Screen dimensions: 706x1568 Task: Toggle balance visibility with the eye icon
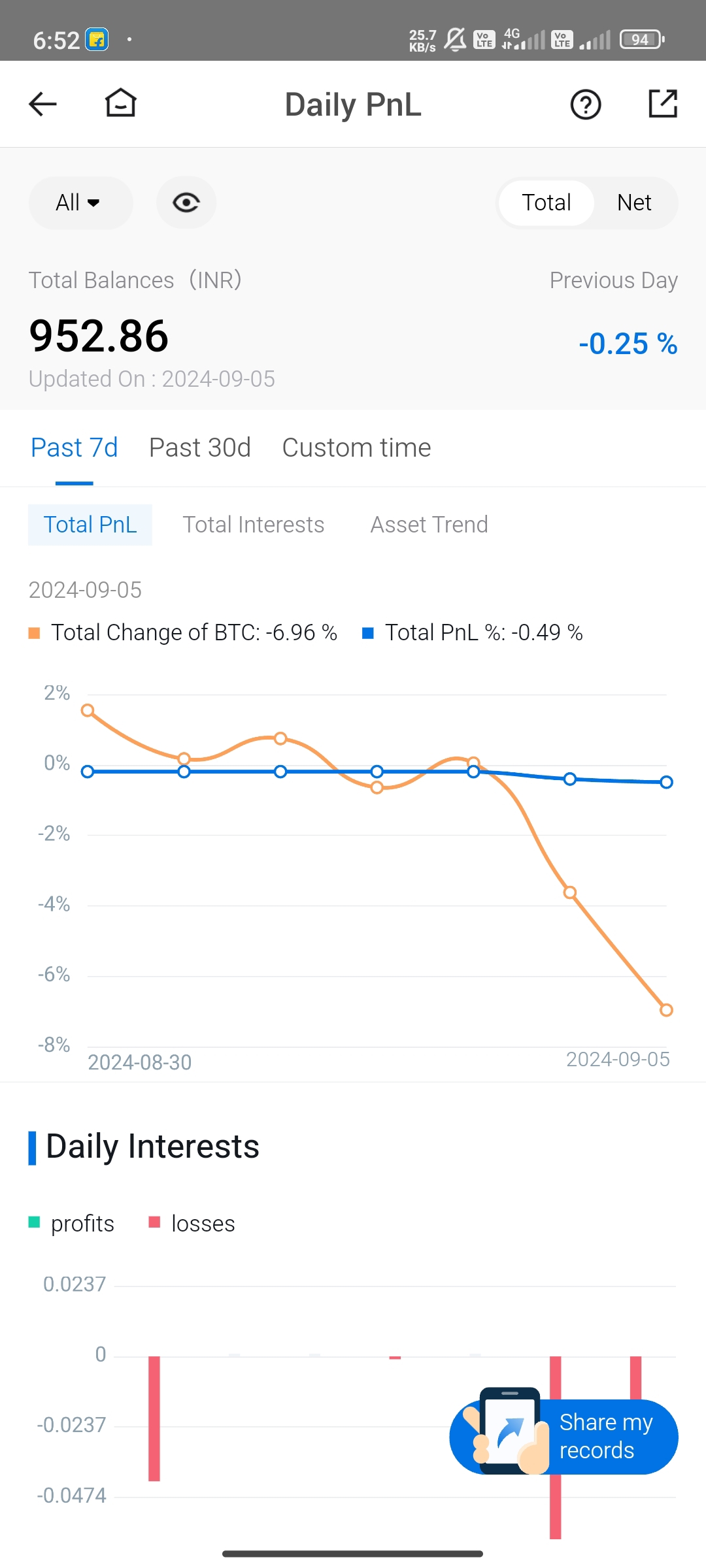pos(186,203)
